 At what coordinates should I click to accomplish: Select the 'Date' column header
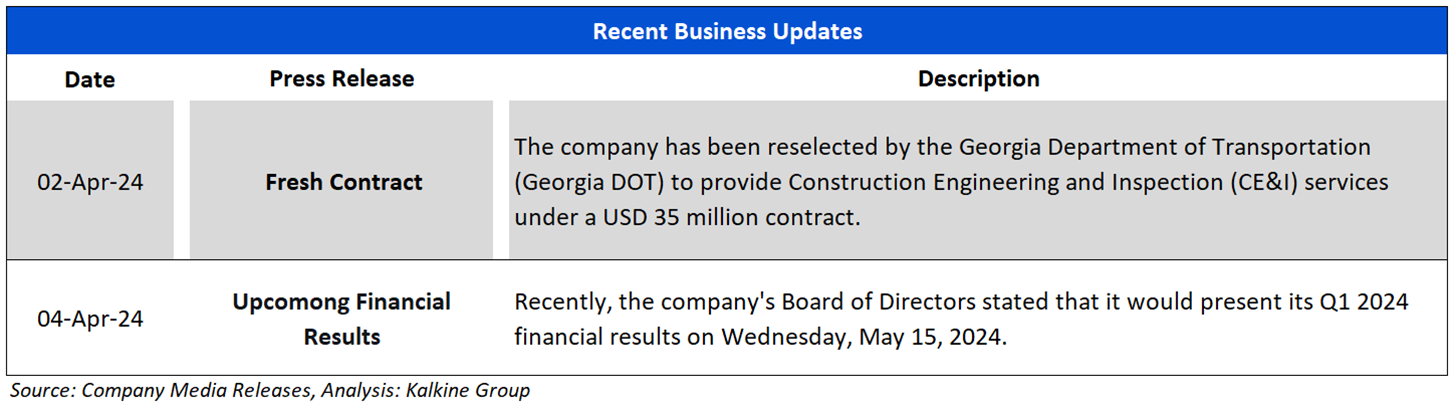pyautogui.click(x=90, y=79)
